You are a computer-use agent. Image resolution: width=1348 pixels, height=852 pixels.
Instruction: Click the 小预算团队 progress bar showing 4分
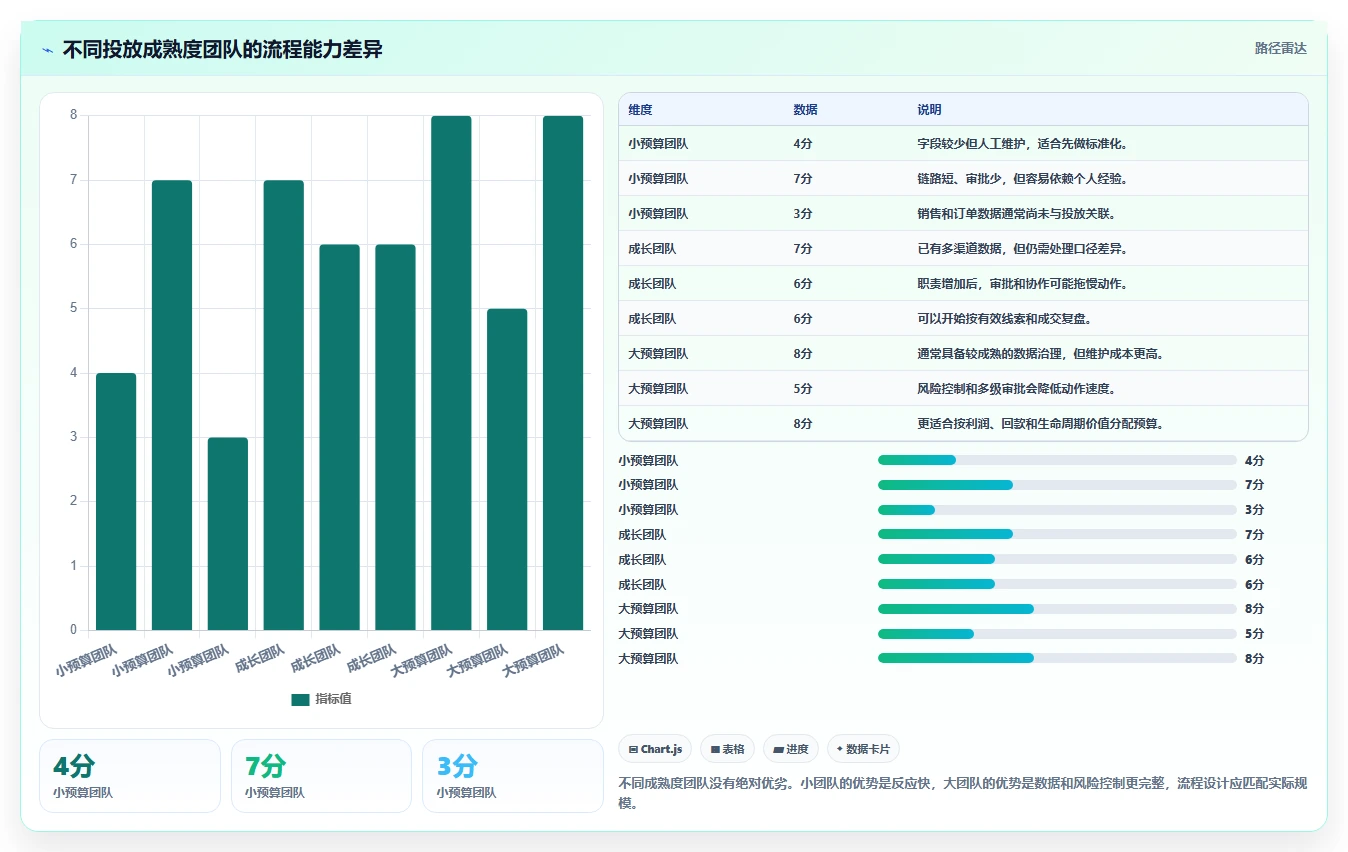[1057, 460]
